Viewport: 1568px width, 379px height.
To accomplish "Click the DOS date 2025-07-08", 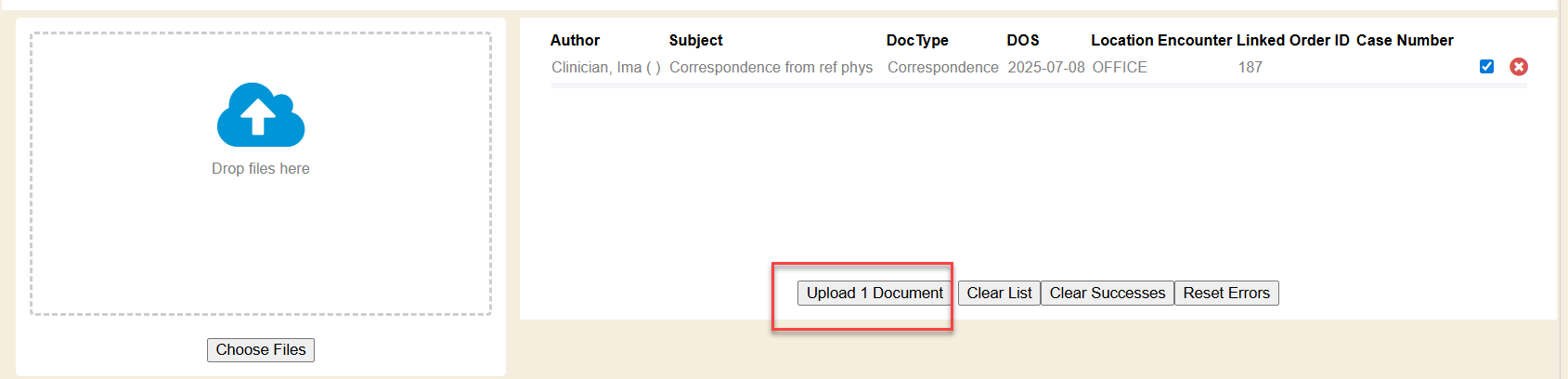I will click(x=1046, y=68).
